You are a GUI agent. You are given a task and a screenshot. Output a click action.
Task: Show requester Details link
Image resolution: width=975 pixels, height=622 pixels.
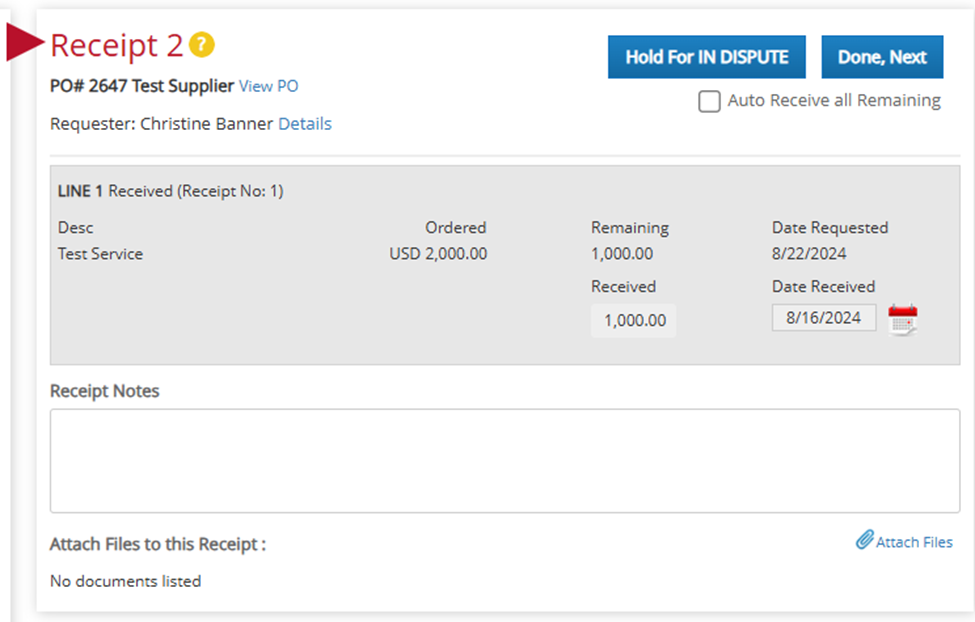pos(304,124)
